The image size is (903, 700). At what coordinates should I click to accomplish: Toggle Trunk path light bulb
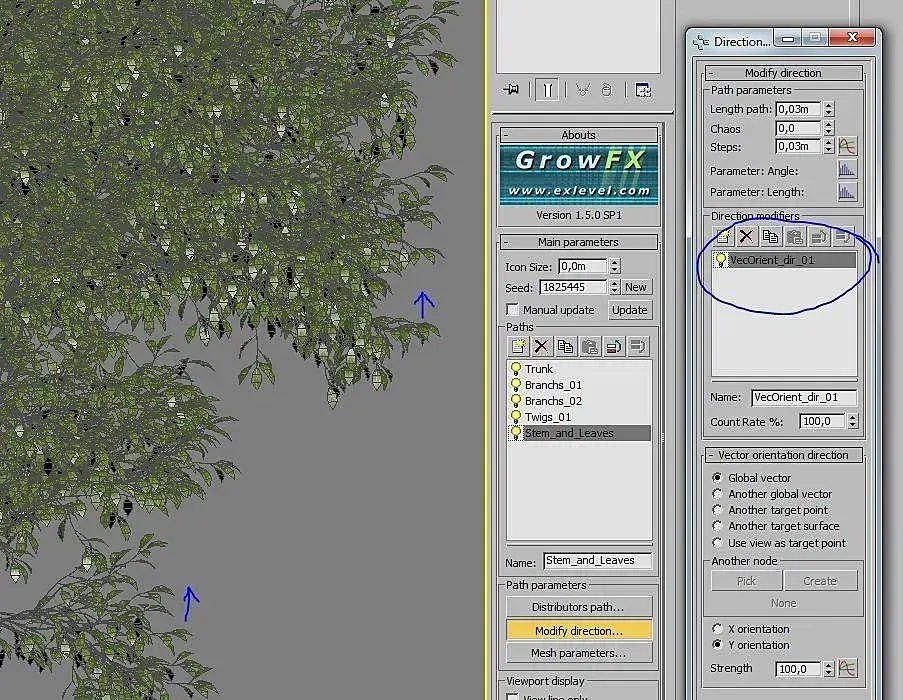tap(516, 368)
